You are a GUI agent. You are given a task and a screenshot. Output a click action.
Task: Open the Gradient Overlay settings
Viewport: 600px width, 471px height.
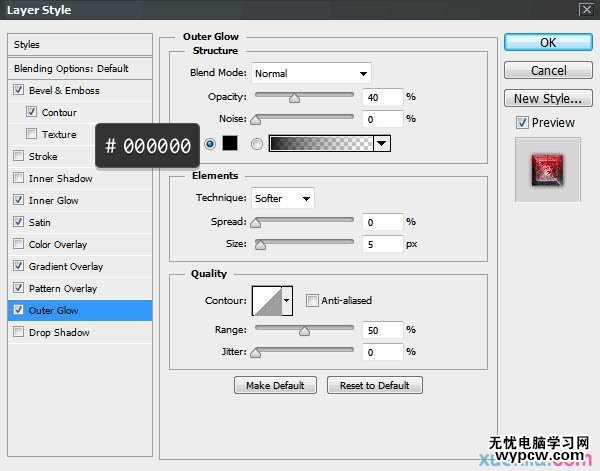[x=66, y=266]
